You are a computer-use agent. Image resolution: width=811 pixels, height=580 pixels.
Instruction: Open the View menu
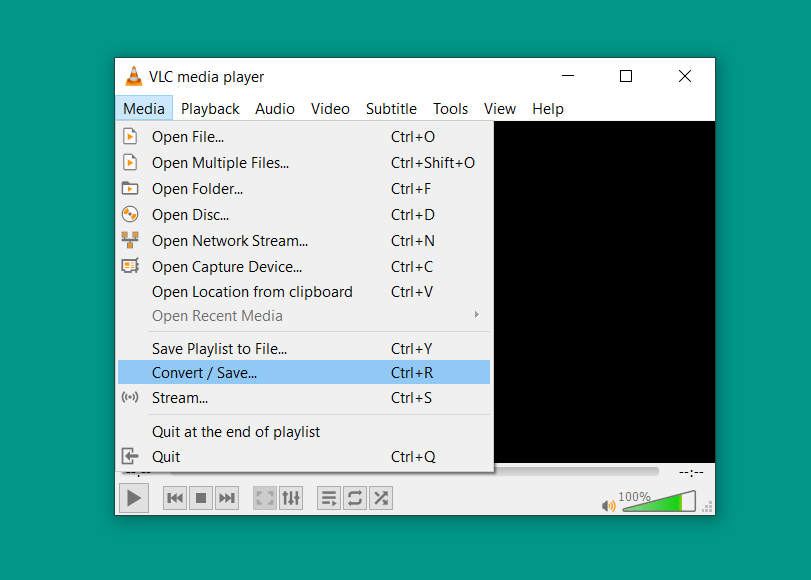(500, 109)
